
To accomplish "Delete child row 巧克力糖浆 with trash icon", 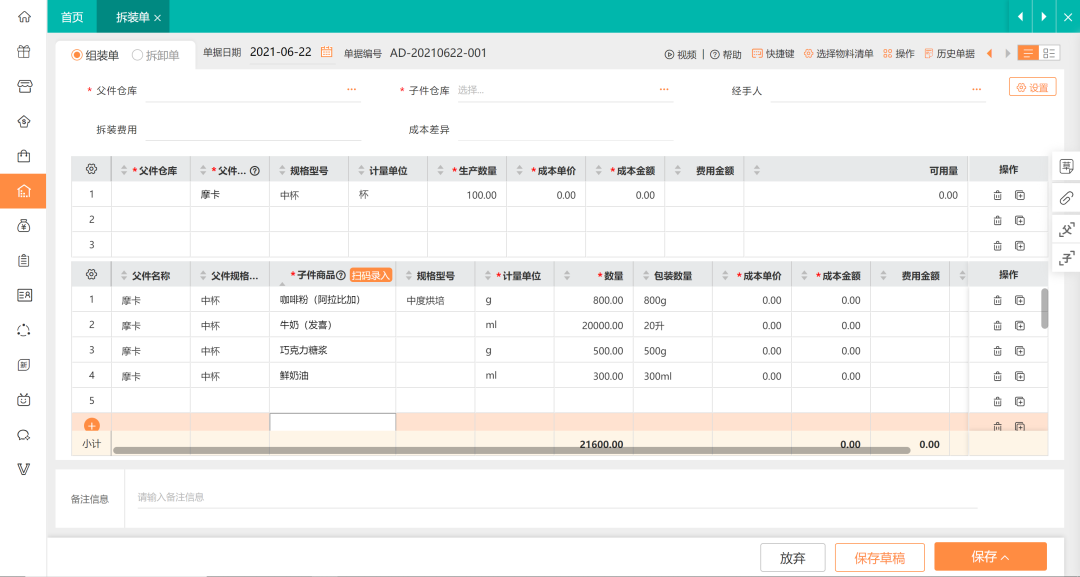I will click(997, 351).
